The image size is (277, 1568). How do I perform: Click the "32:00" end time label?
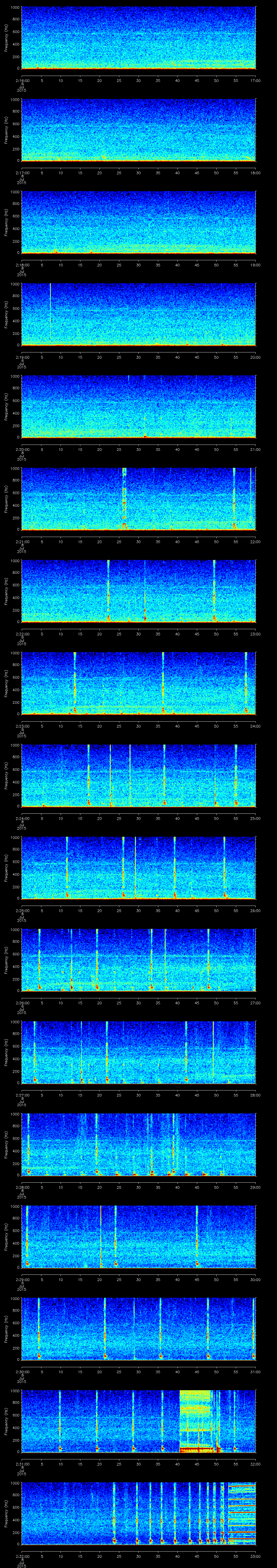click(x=255, y=1463)
